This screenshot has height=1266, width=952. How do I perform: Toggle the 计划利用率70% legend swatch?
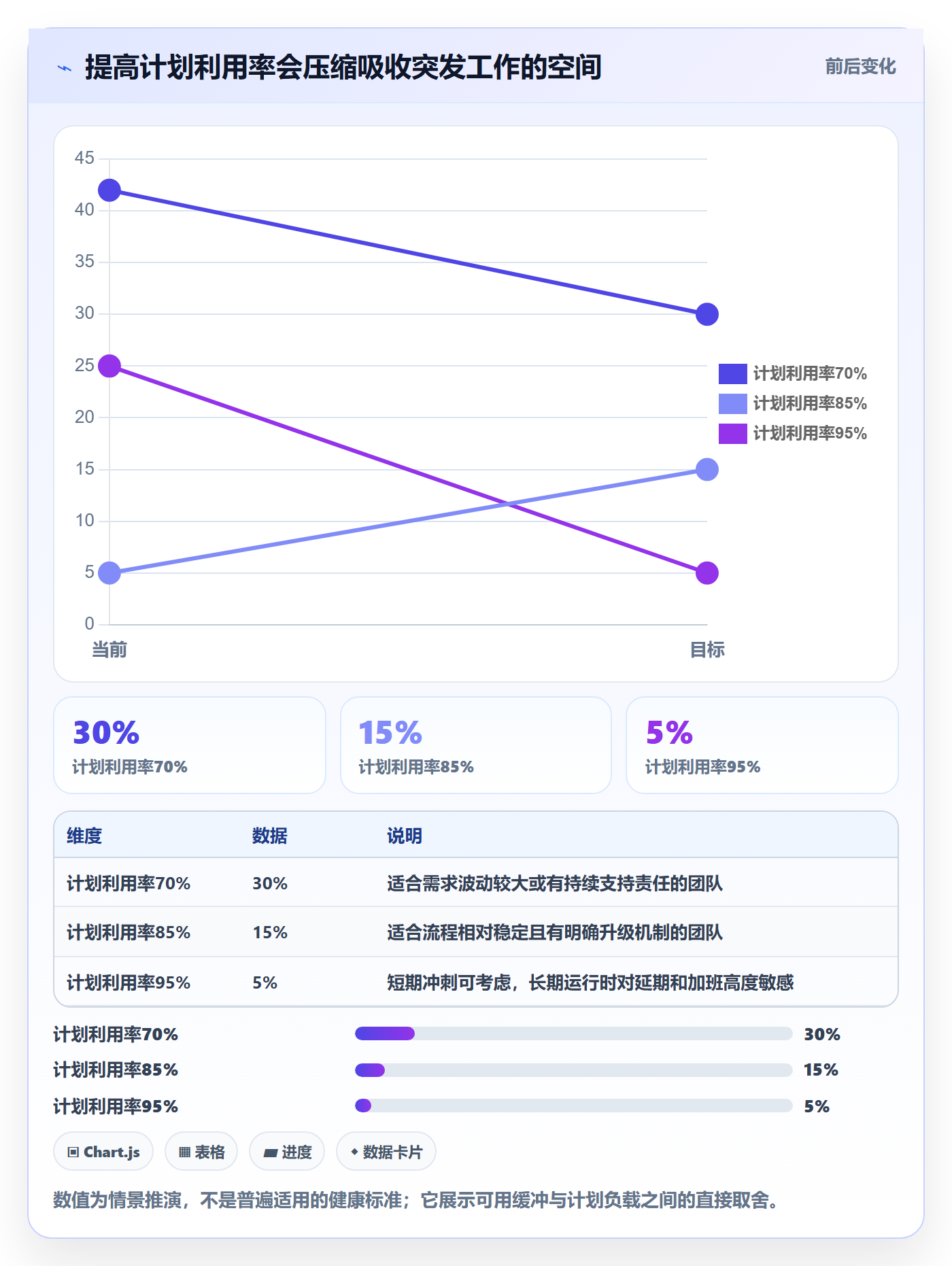click(x=733, y=374)
